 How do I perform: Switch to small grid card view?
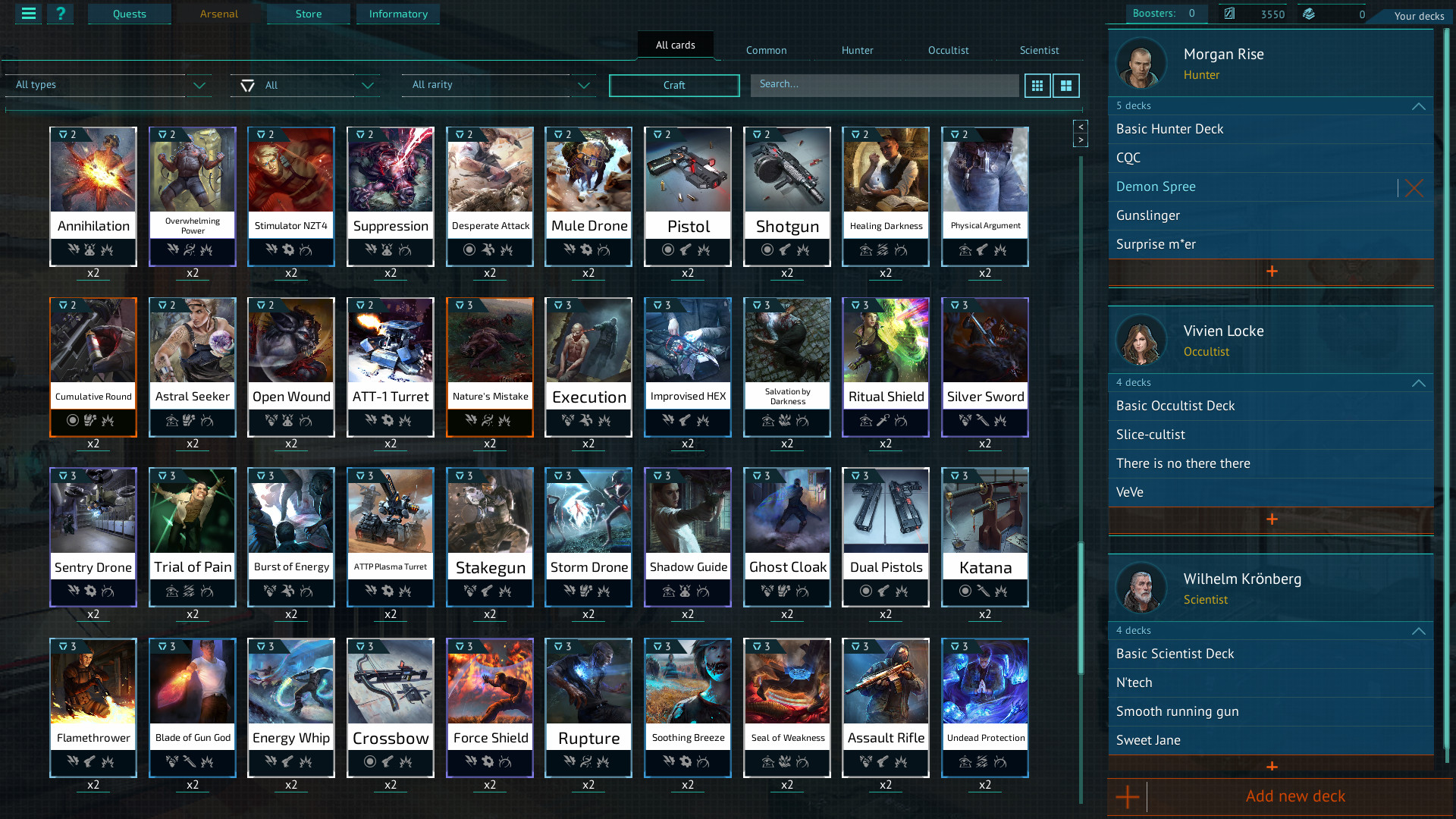pos(1037,86)
